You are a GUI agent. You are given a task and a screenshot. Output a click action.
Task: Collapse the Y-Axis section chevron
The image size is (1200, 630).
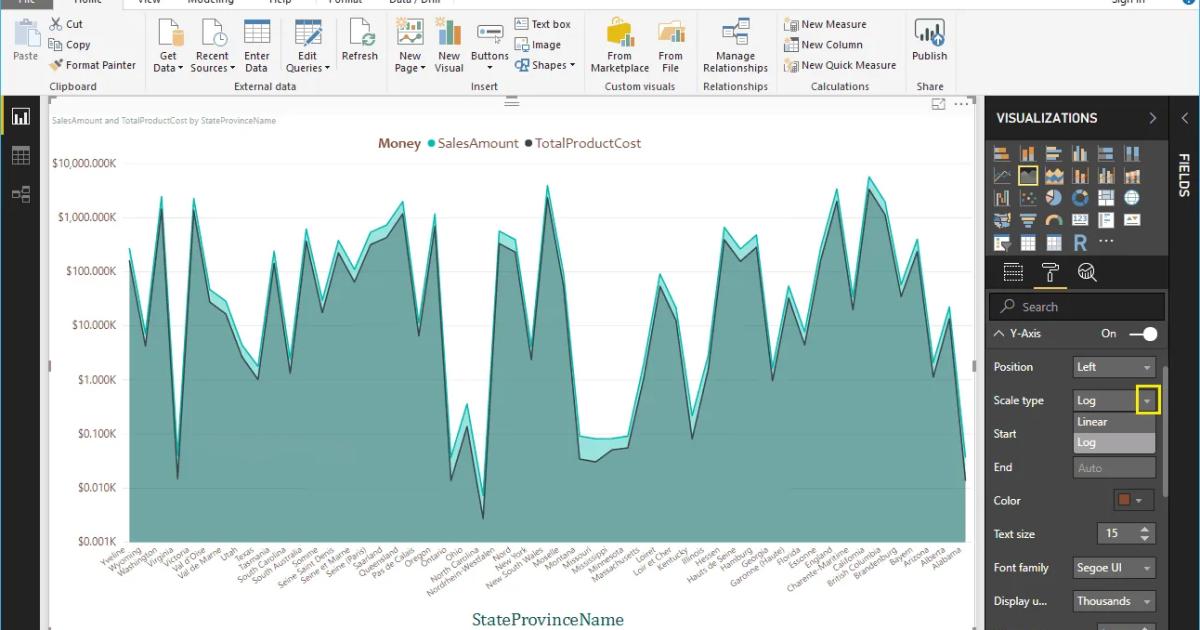pos(998,333)
